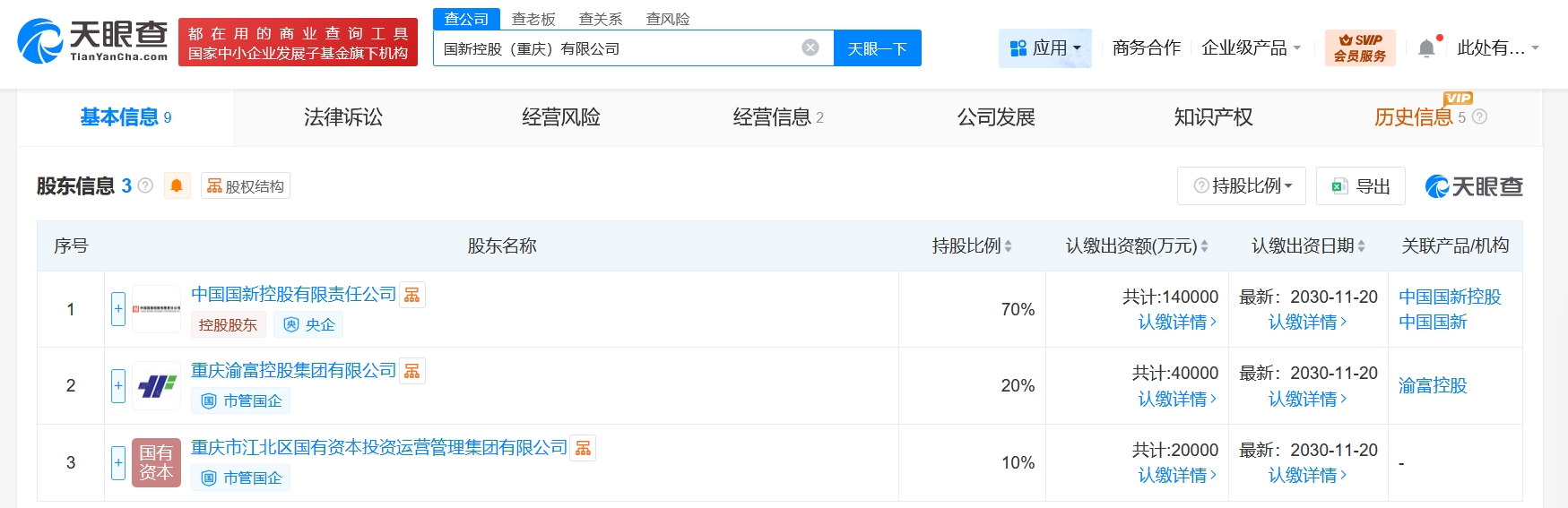
Task: Switch to the 法律诉讼 tab
Action: (x=342, y=117)
